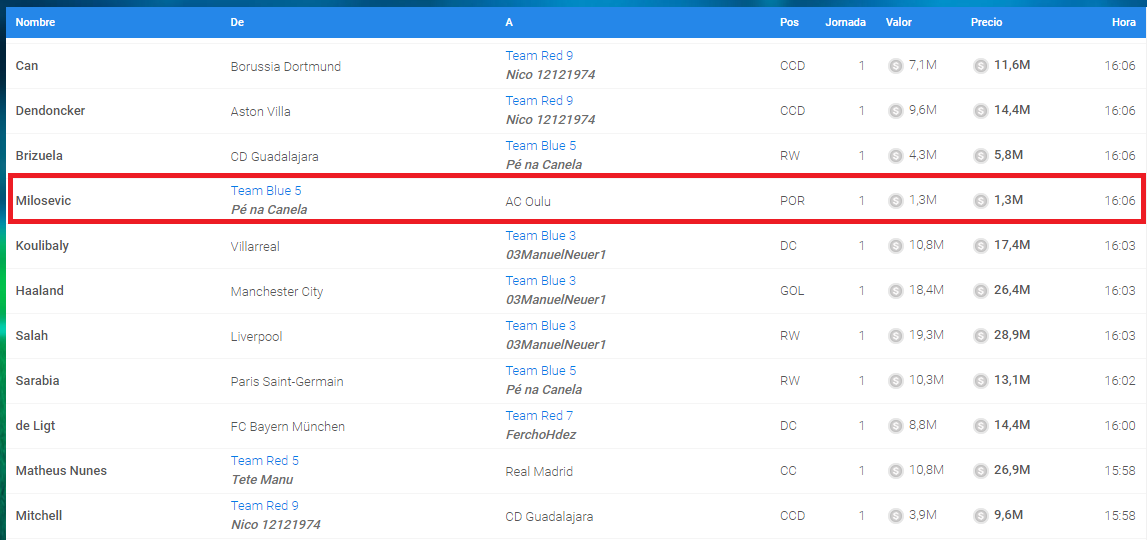Click the coin icon beside Koulibaly's 10,8M value
1147x540 pixels.
896,245
